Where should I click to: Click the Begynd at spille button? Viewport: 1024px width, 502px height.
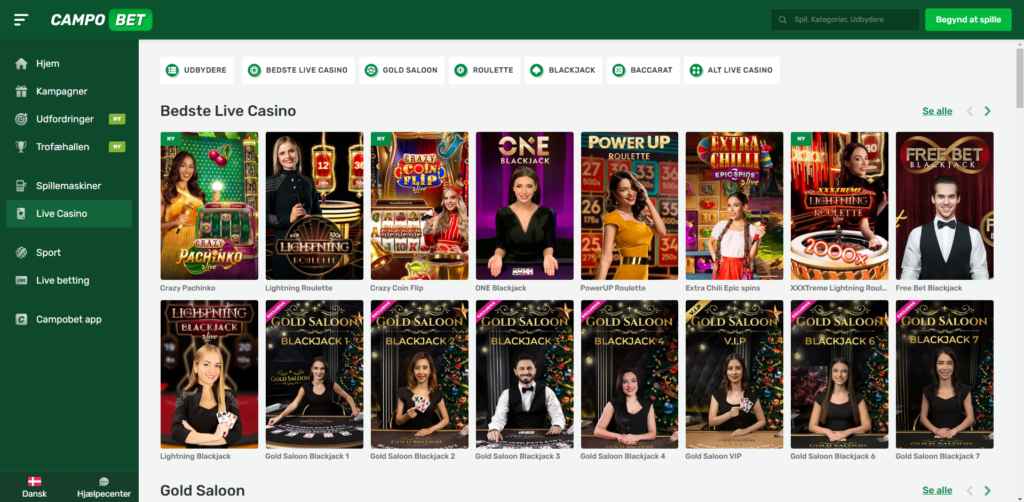click(x=968, y=20)
